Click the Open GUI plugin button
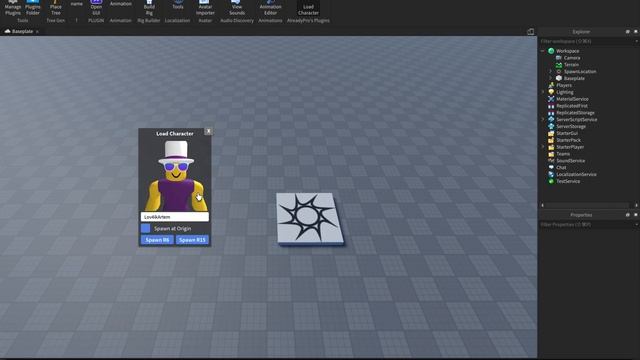 96,8
